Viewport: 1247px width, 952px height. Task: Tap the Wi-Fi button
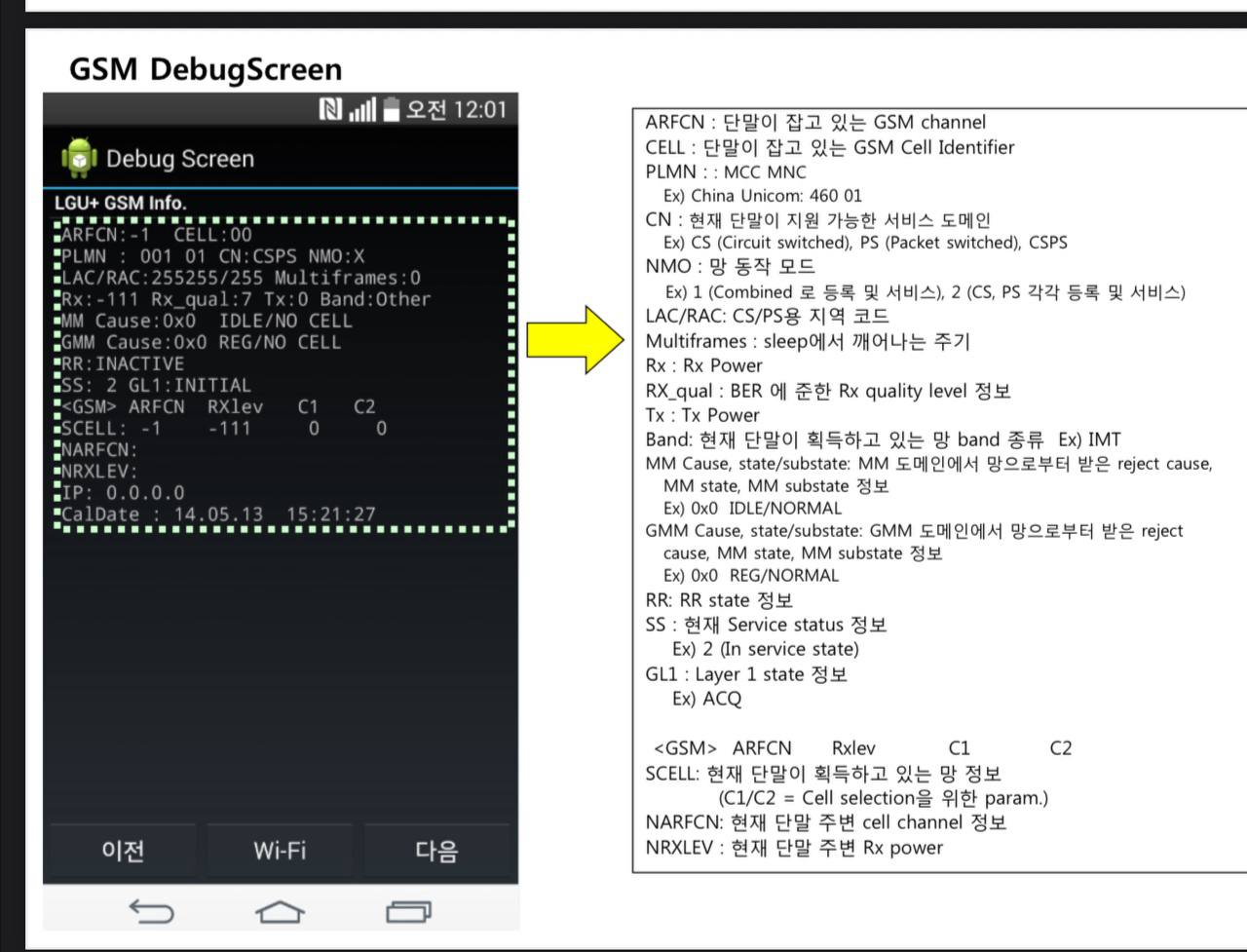[280, 851]
